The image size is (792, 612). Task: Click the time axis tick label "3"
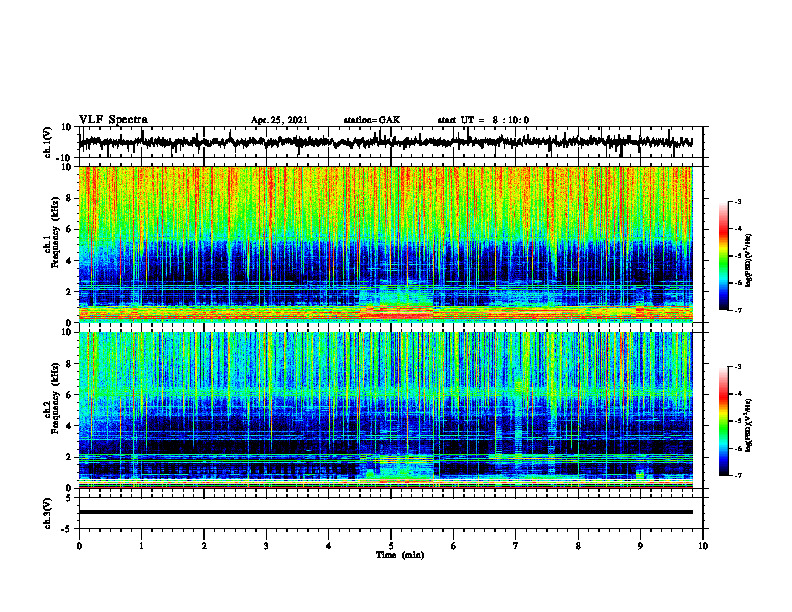pyautogui.click(x=266, y=546)
